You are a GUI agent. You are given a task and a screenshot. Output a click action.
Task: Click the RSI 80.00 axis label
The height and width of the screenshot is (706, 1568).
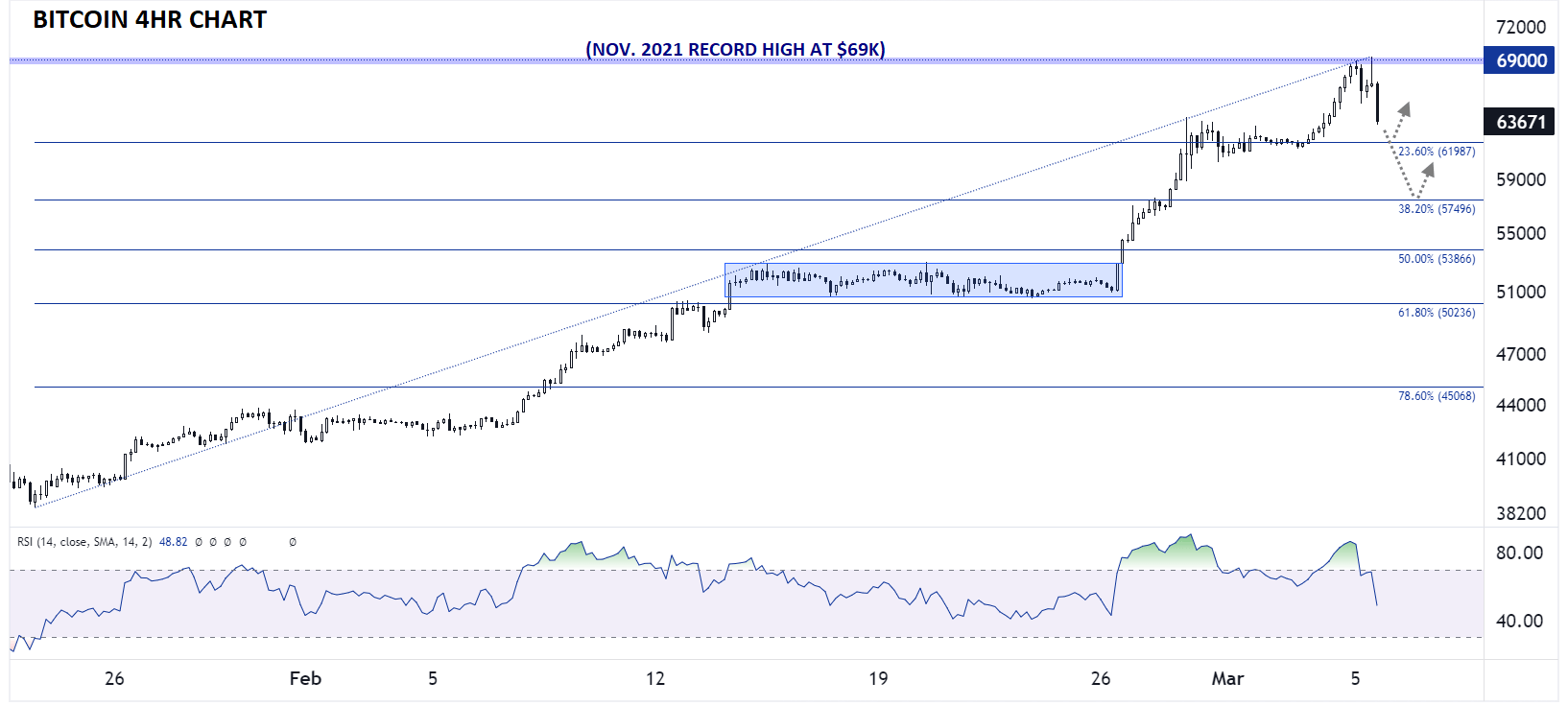pos(1519,553)
